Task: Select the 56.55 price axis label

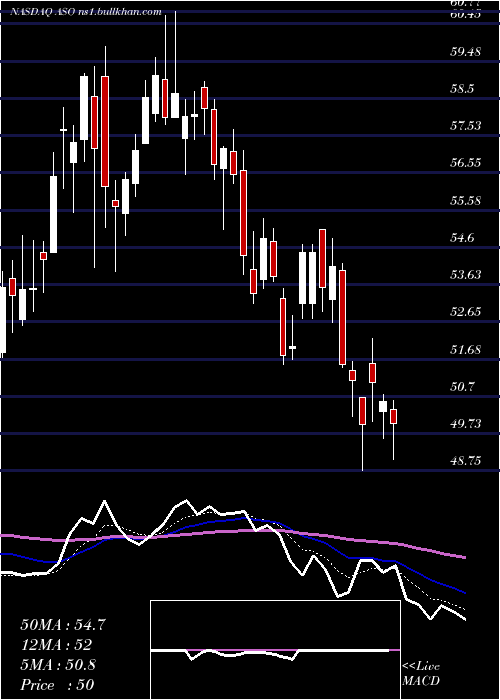Action: click(466, 162)
